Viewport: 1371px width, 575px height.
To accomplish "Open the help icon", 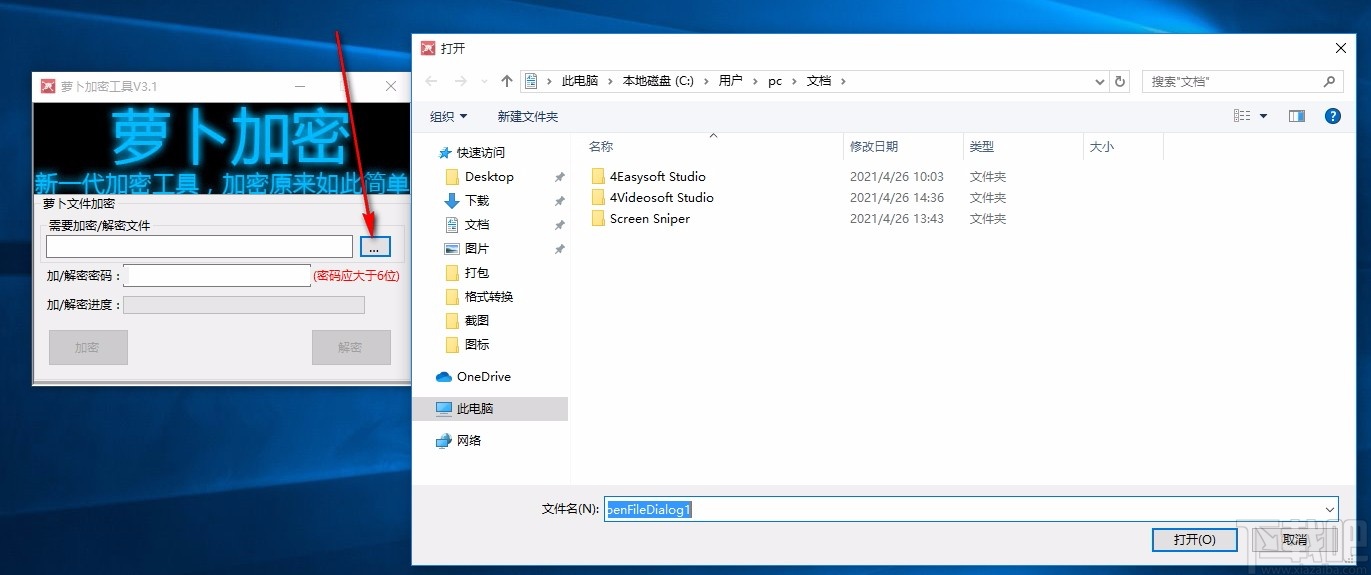I will pos(1332,116).
